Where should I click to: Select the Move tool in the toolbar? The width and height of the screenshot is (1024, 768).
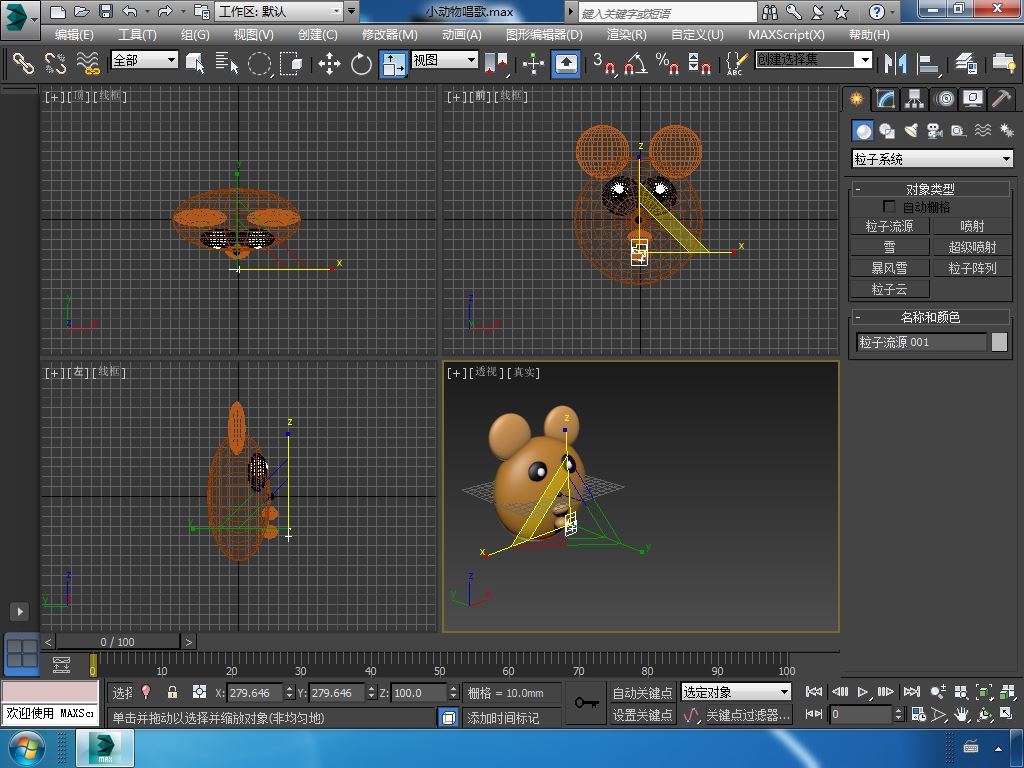click(329, 64)
